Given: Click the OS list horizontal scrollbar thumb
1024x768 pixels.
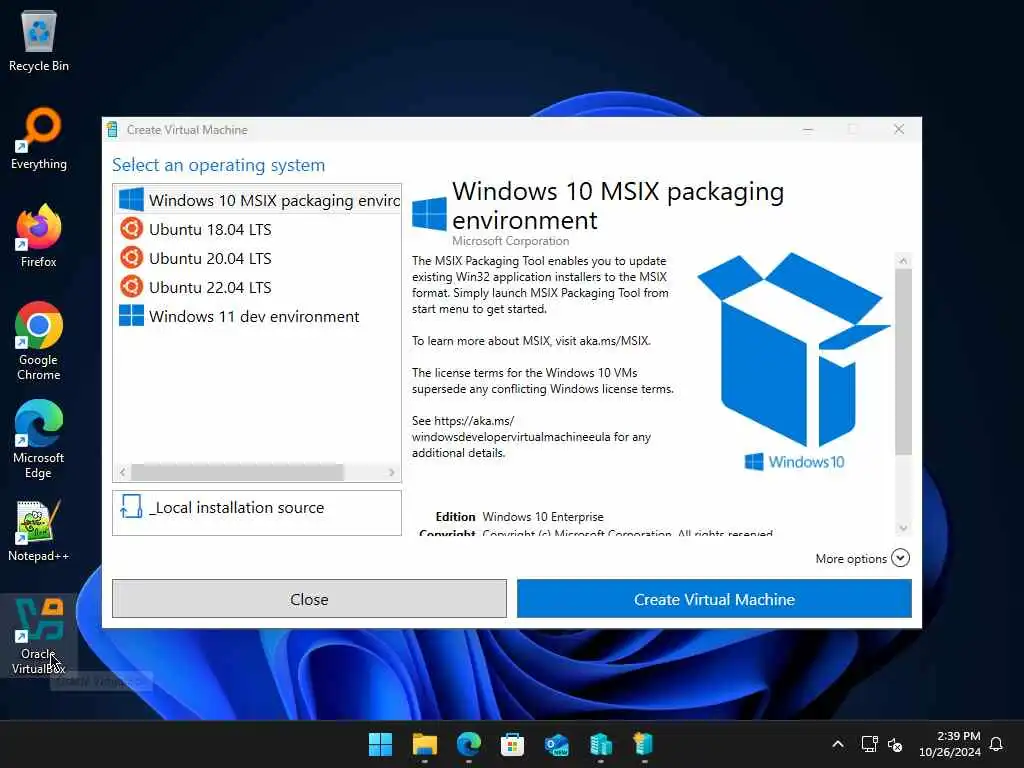Looking at the screenshot, I should coord(237,472).
